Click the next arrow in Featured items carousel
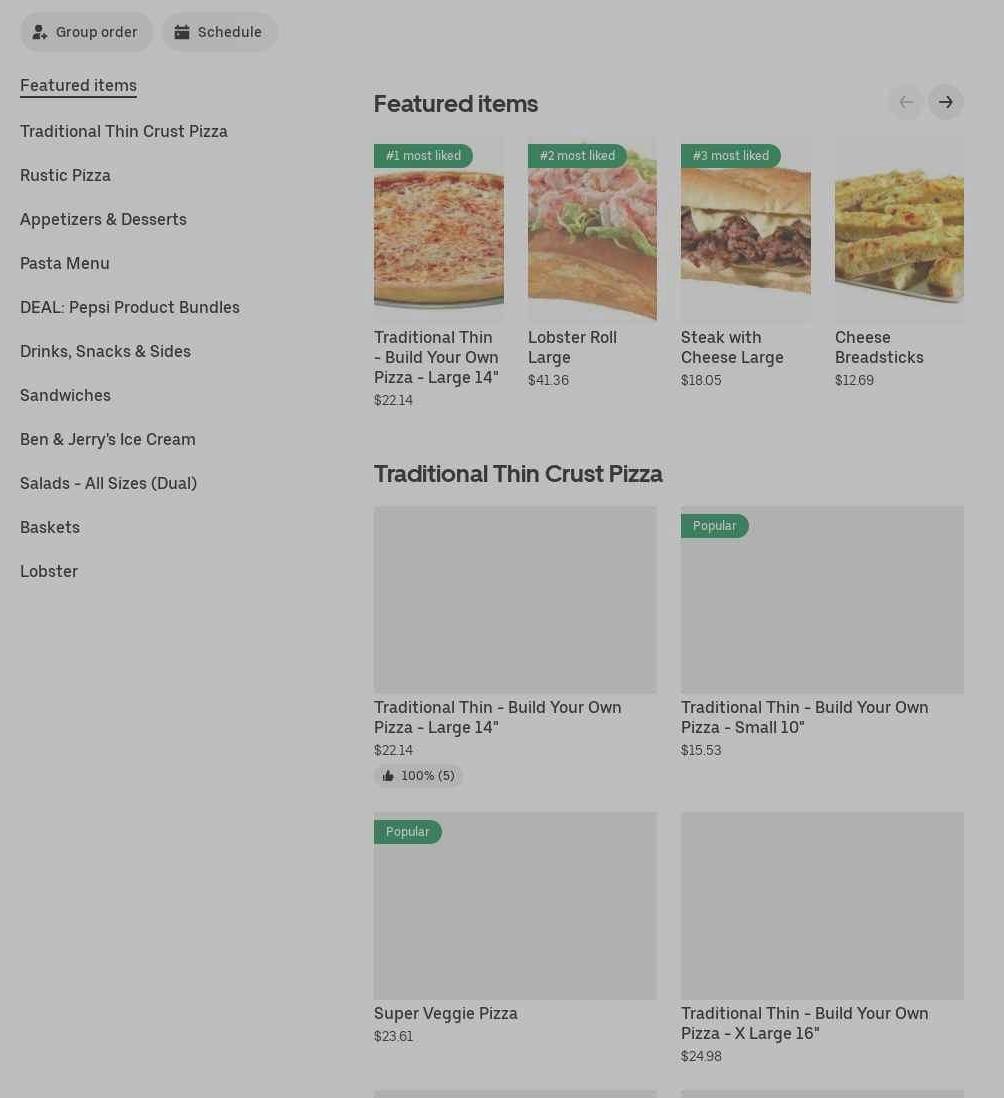Screen dimensions: 1004x1098 click(945, 102)
